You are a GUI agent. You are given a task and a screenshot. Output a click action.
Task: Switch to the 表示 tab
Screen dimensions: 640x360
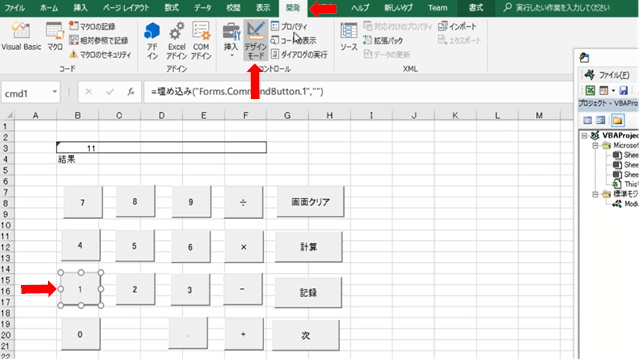click(263, 8)
